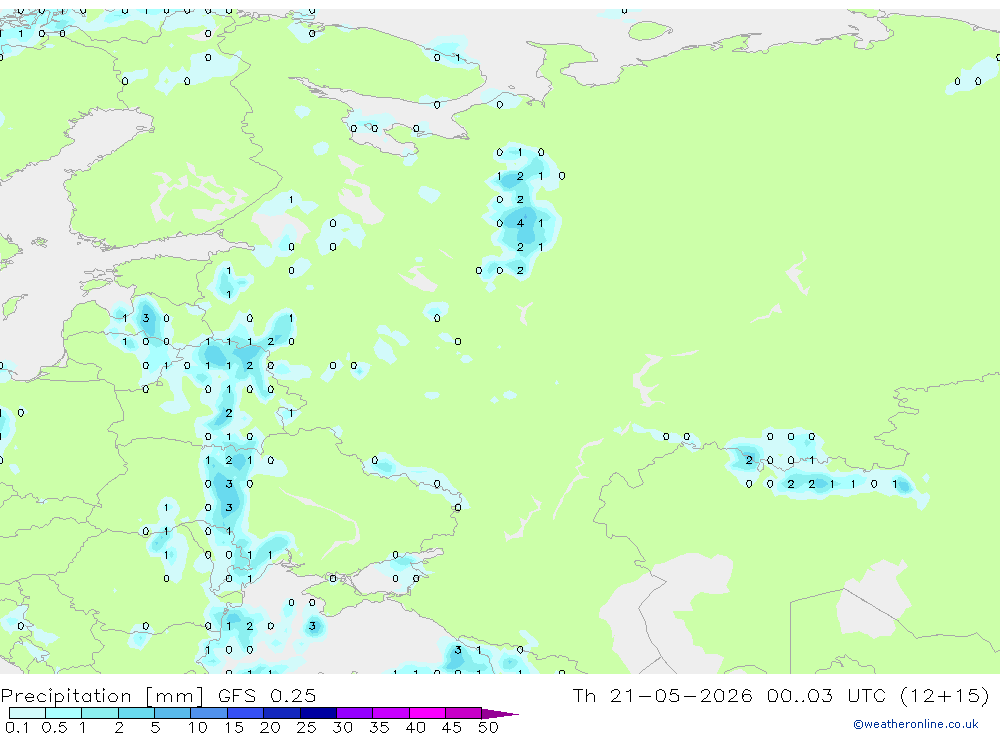This screenshot has width=1000, height=733.
Task: Click the legend label '40'
Action: pos(415,727)
